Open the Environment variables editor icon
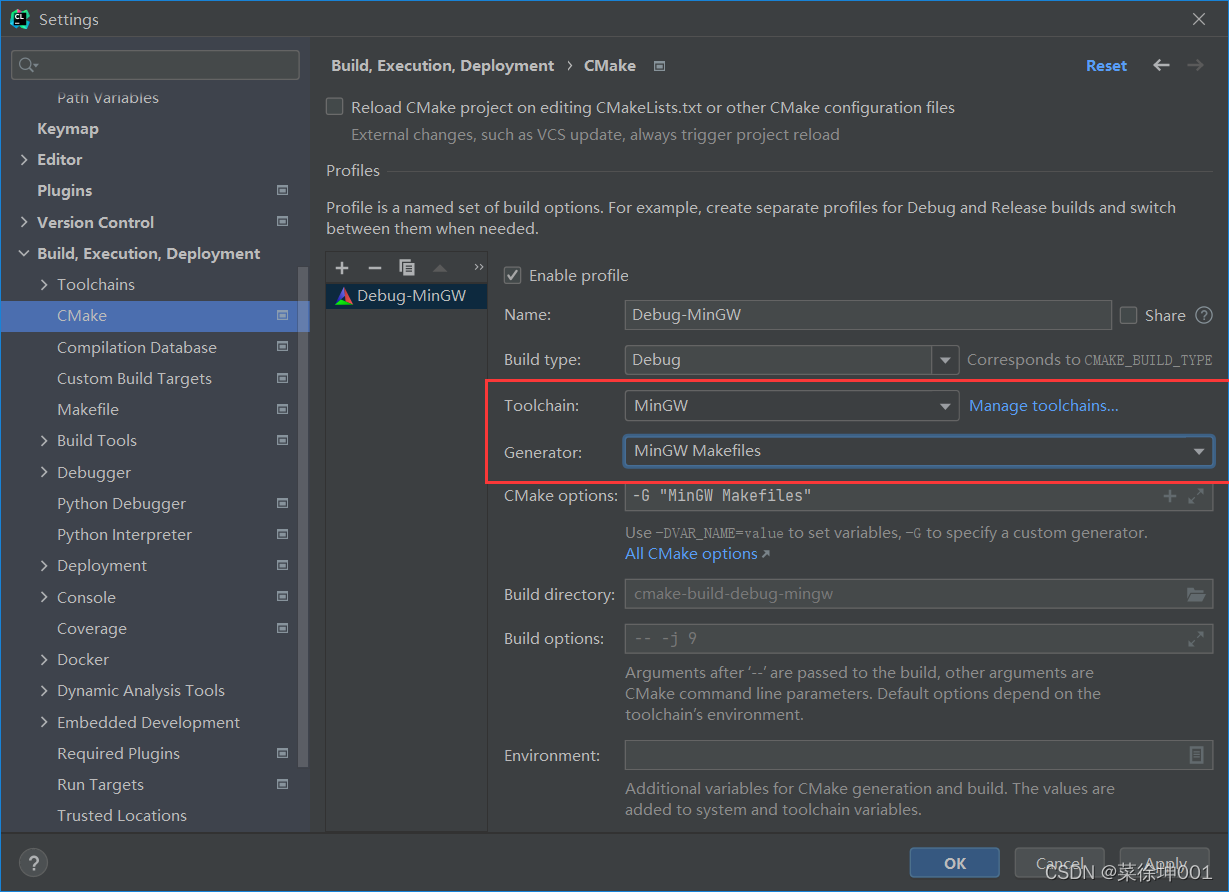This screenshot has height=892, width=1229. point(1196,755)
